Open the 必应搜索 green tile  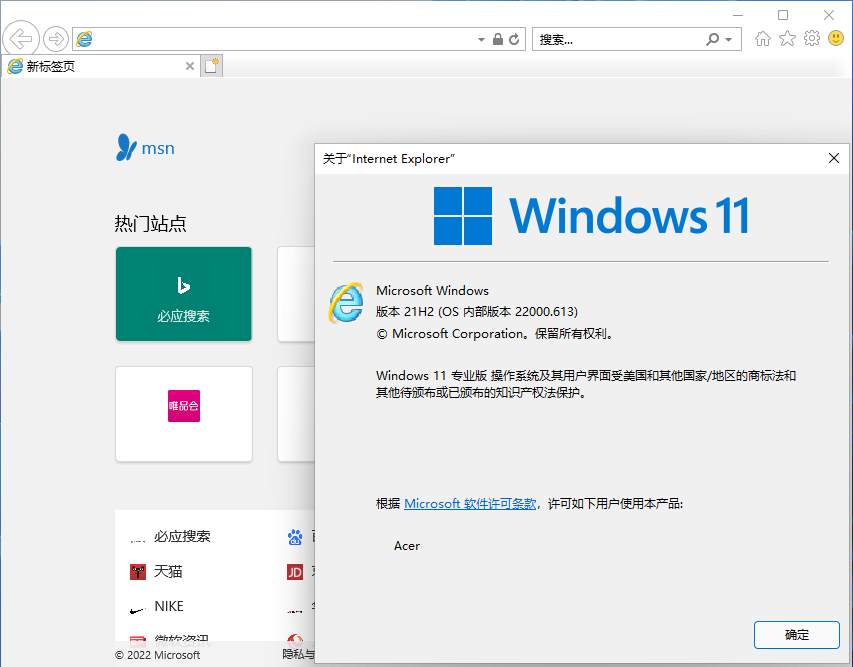(184, 294)
